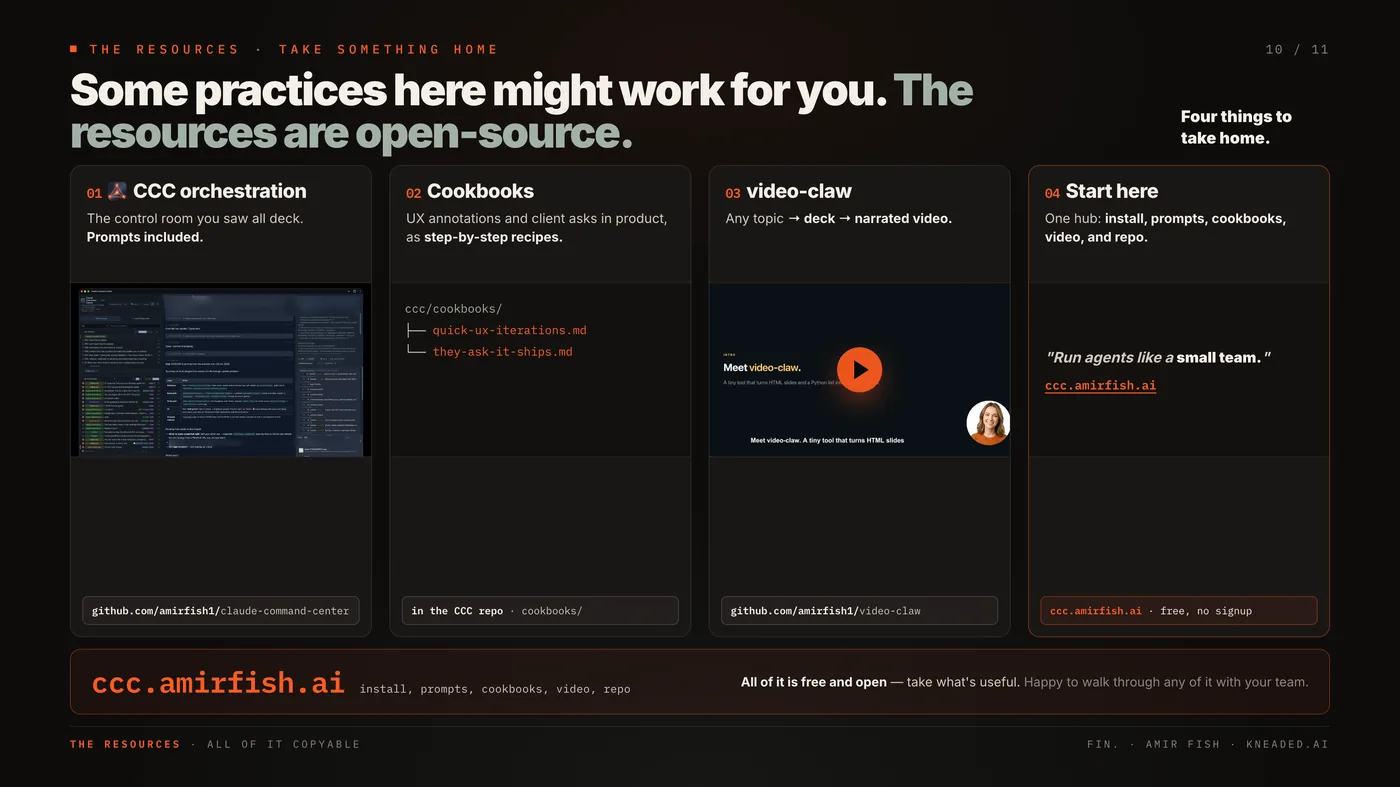Image resolution: width=1400 pixels, height=787 pixels.
Task: Open the large ccc.amirfish.ai banner link
Action: [x=218, y=682]
